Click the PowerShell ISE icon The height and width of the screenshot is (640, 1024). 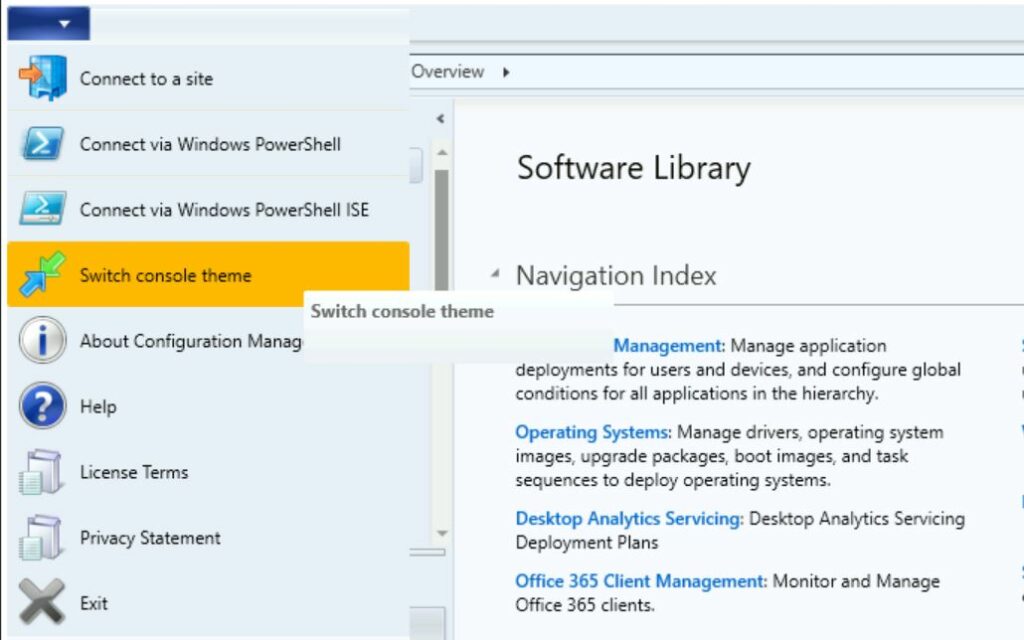pyautogui.click(x=42, y=208)
